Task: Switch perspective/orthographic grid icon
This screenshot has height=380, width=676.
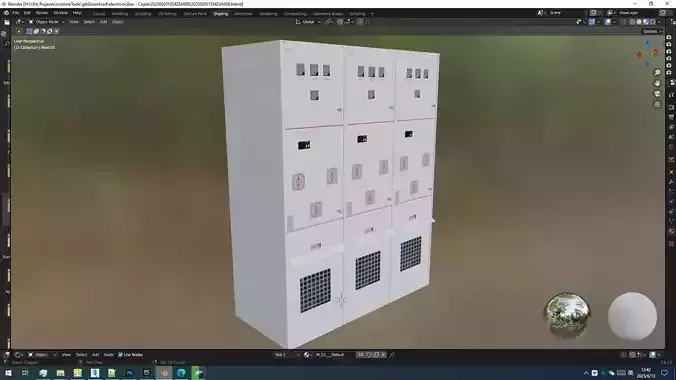Action: 657,104
